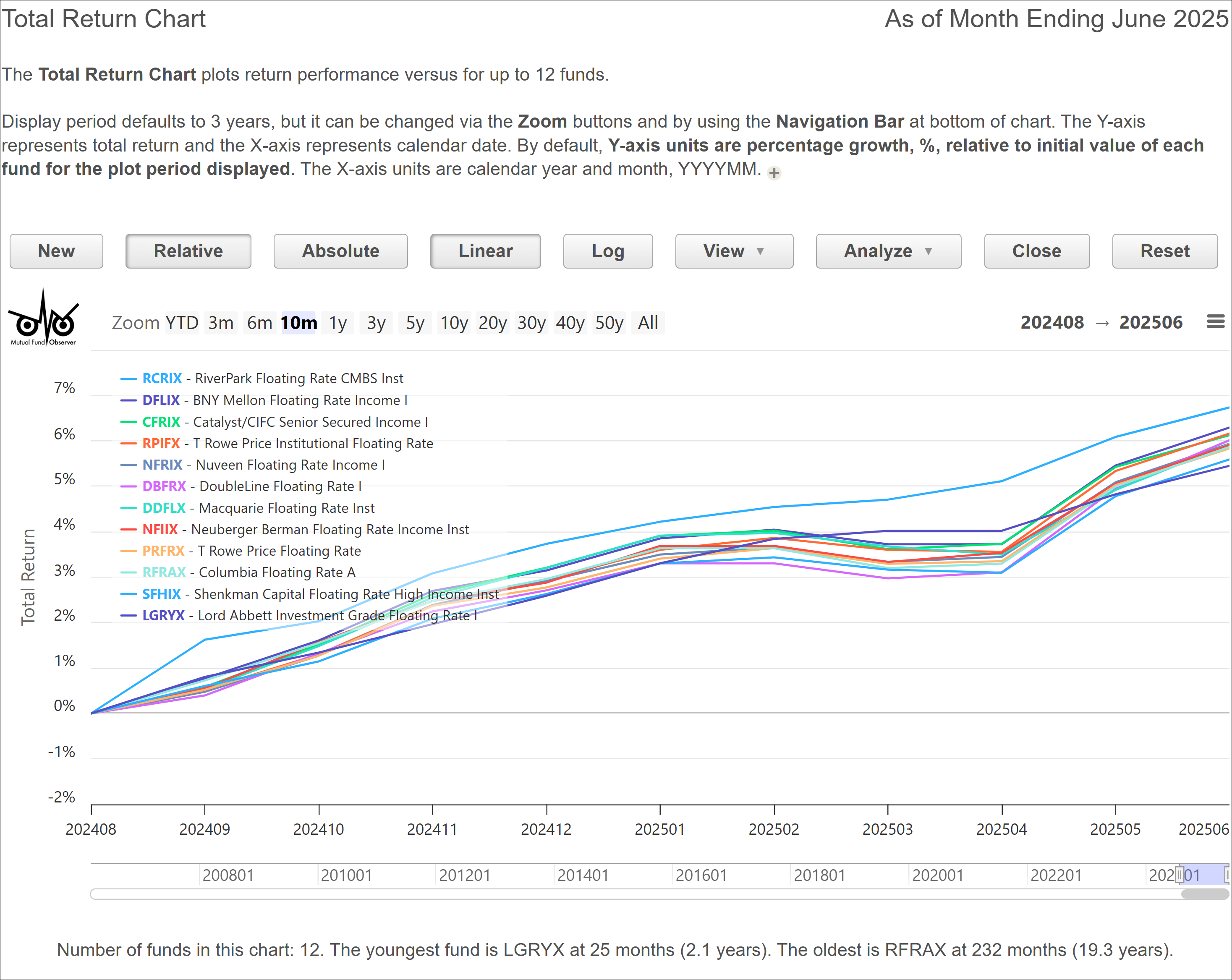Click the Total Return y-axis title
Viewport: 1232px width, 980px height.
(x=28, y=577)
